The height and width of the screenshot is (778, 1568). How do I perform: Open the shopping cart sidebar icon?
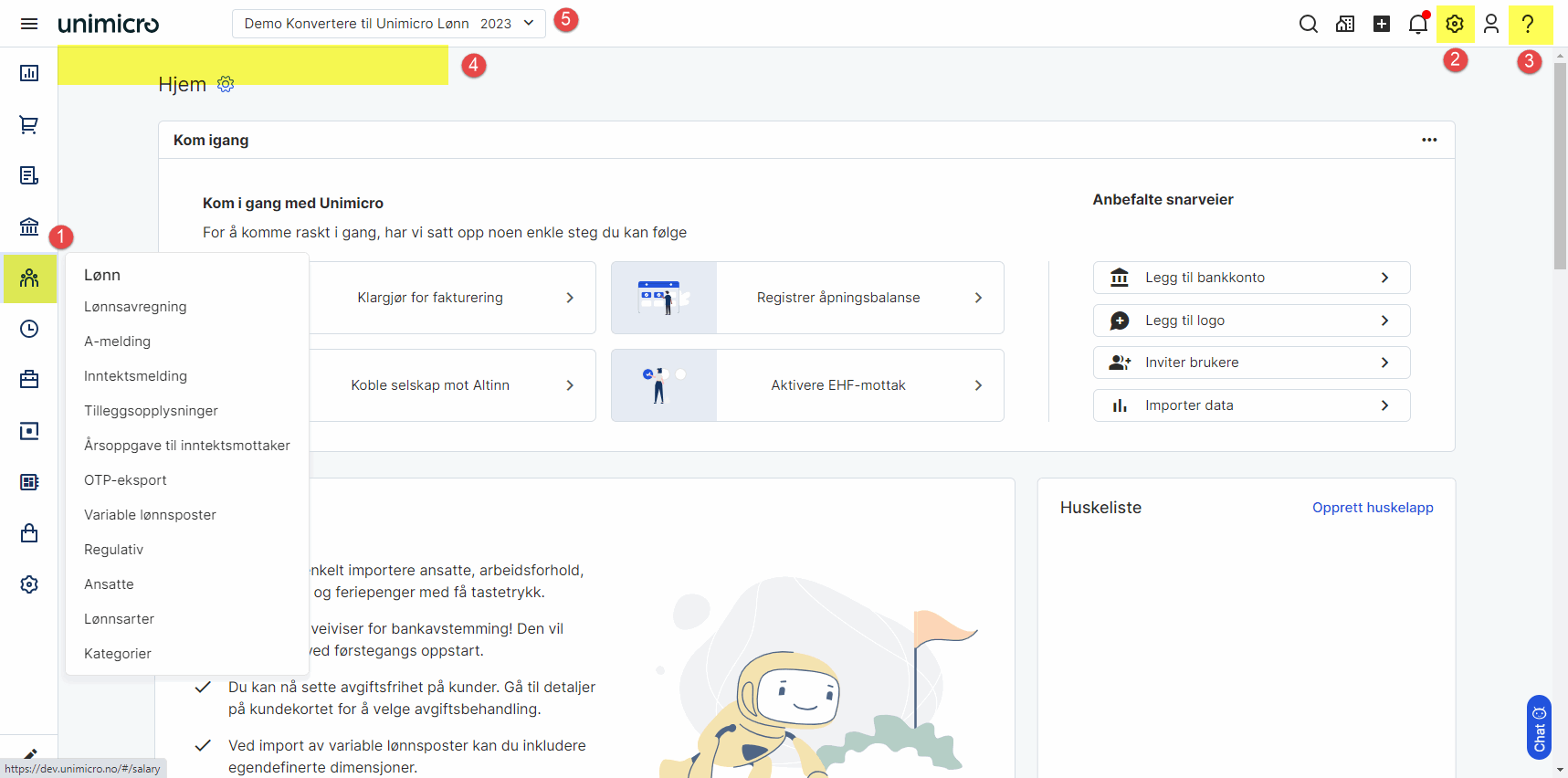click(x=29, y=125)
